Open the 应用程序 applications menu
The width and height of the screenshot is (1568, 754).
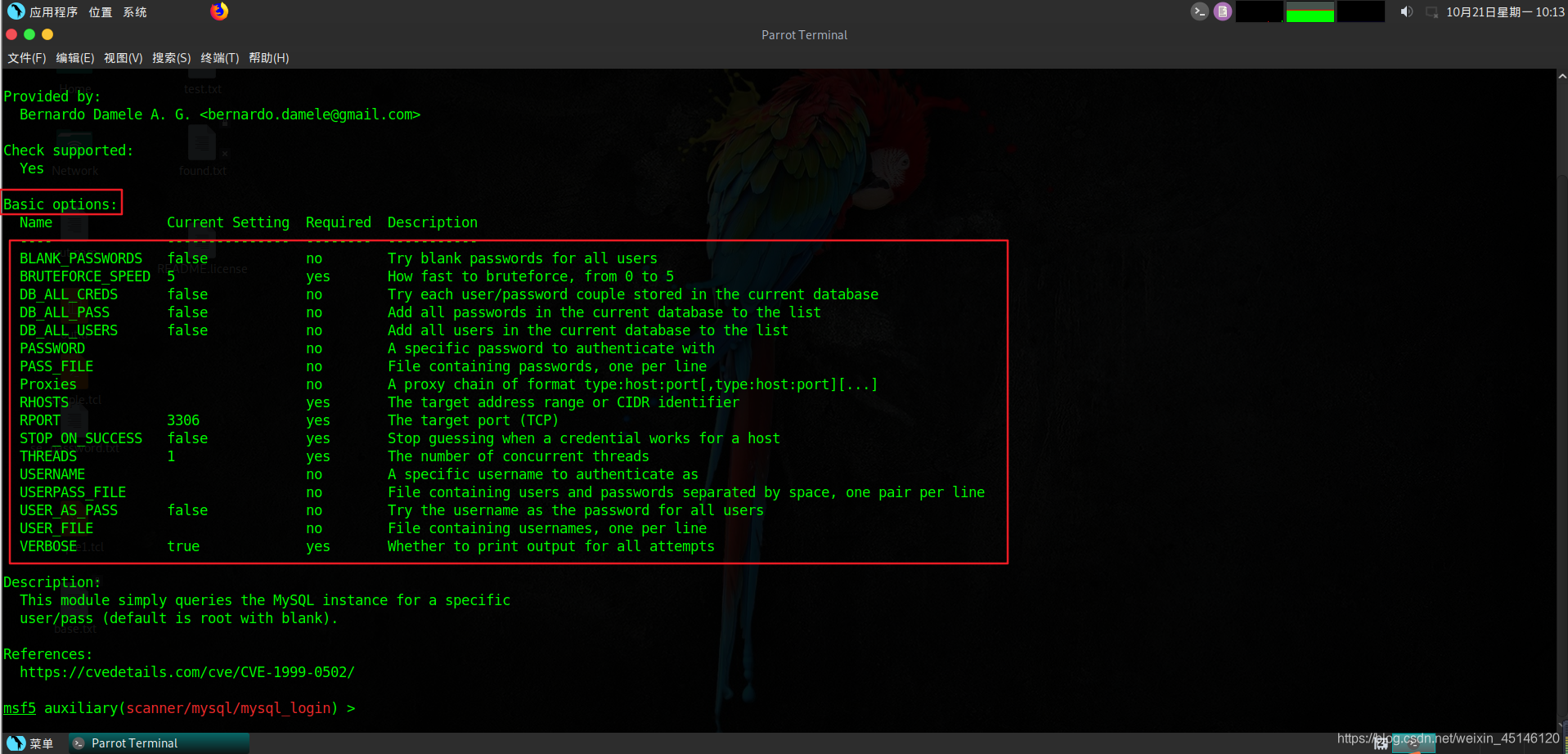click(43, 12)
